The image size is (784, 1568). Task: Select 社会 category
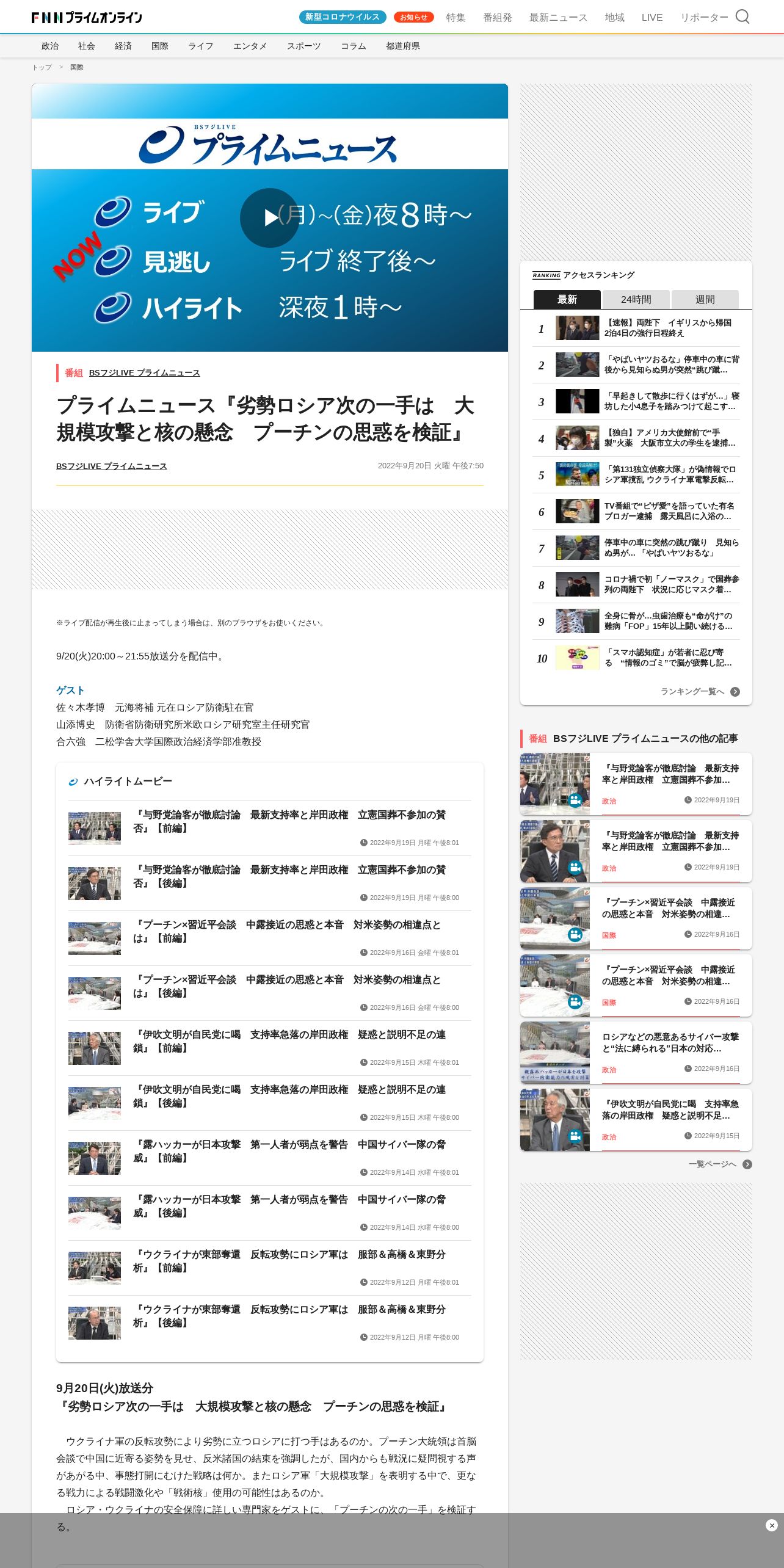87,46
